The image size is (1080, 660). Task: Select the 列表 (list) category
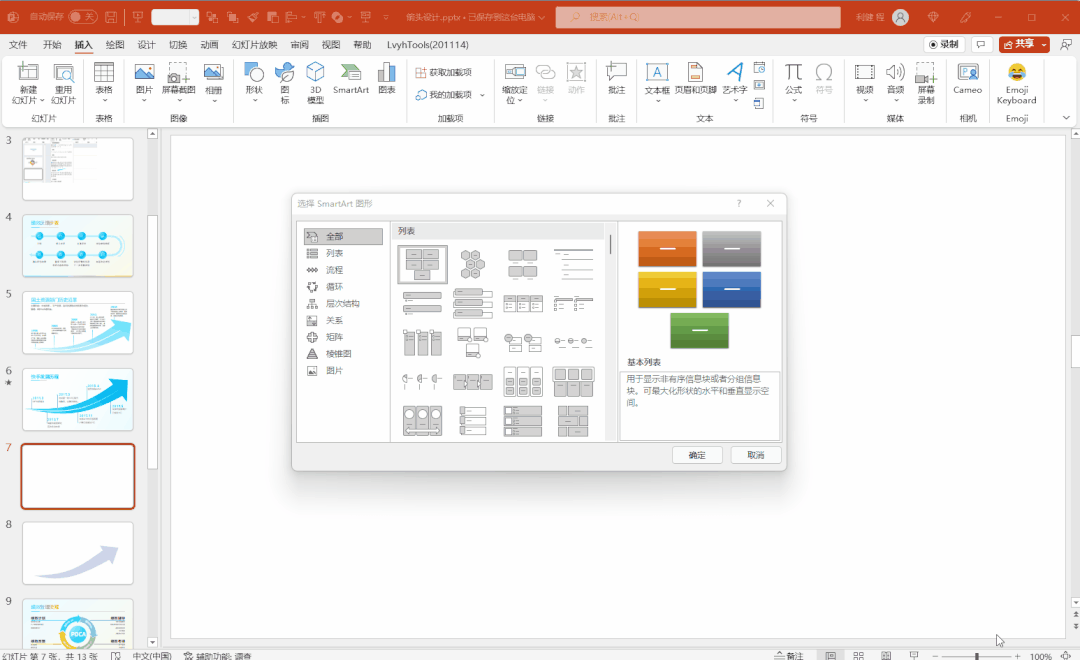[343, 253]
